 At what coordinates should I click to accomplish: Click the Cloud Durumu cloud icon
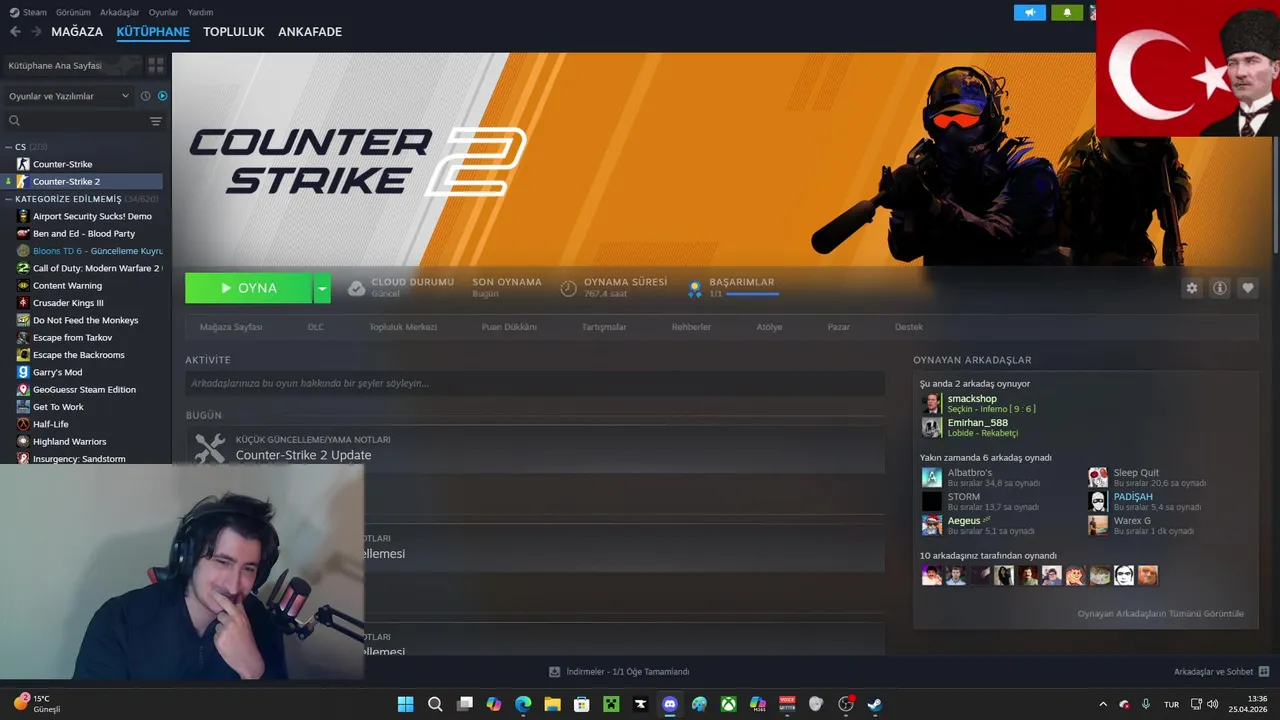(356, 288)
